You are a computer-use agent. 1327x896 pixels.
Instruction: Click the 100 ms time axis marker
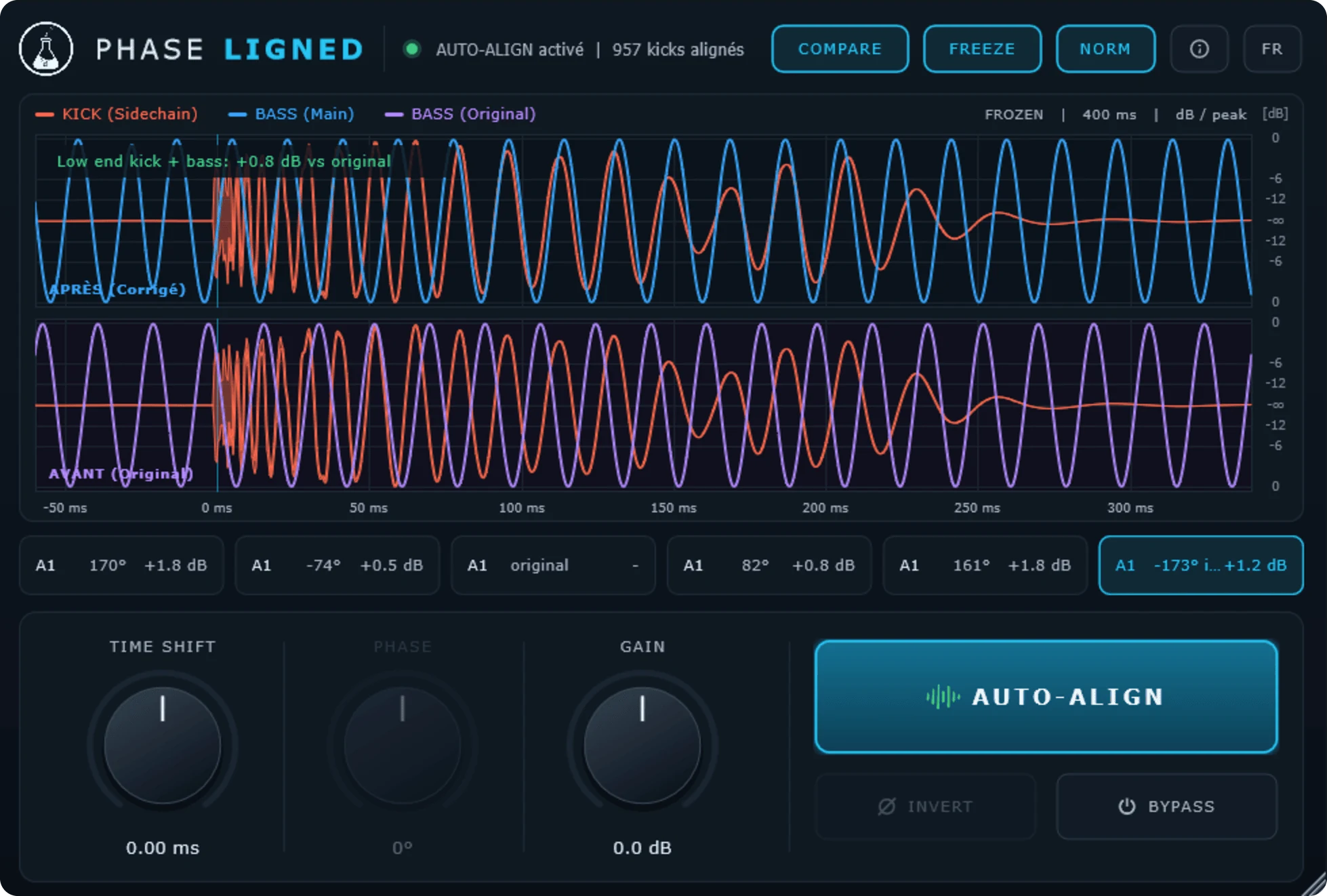pos(522,508)
